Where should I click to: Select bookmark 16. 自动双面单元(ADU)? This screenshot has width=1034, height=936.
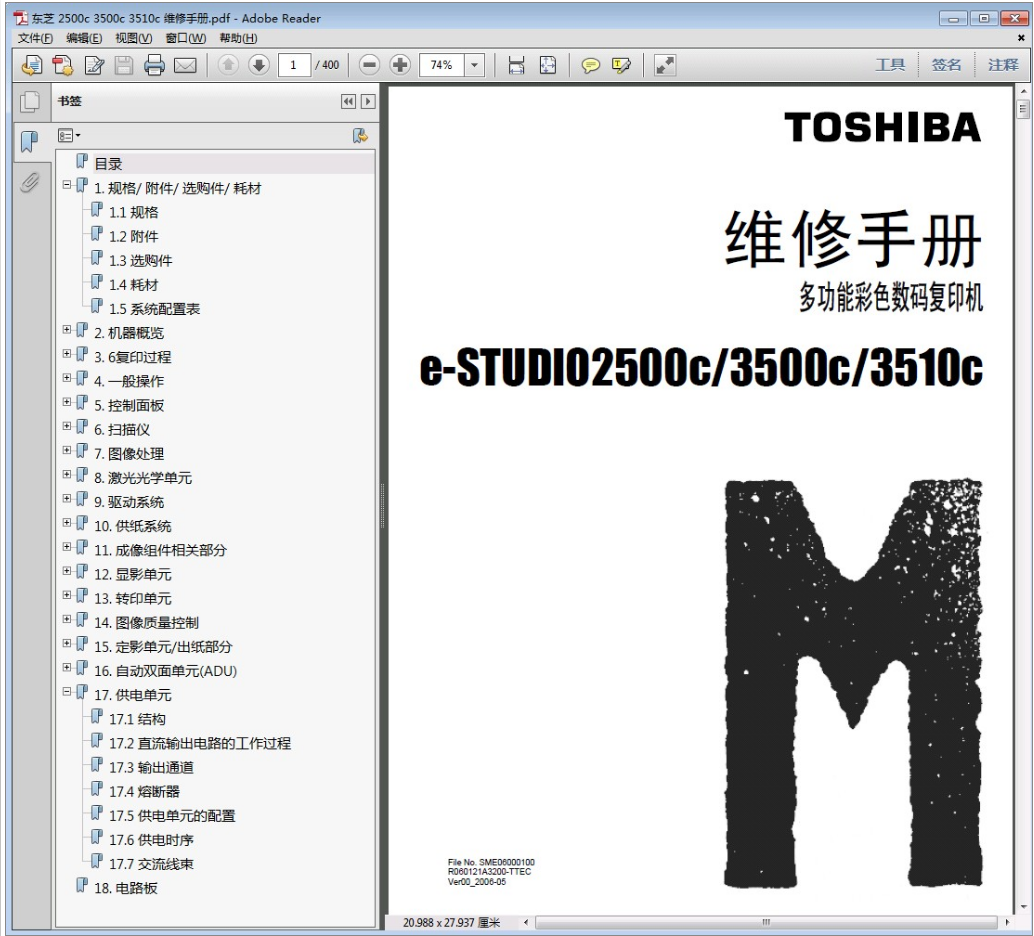166,671
